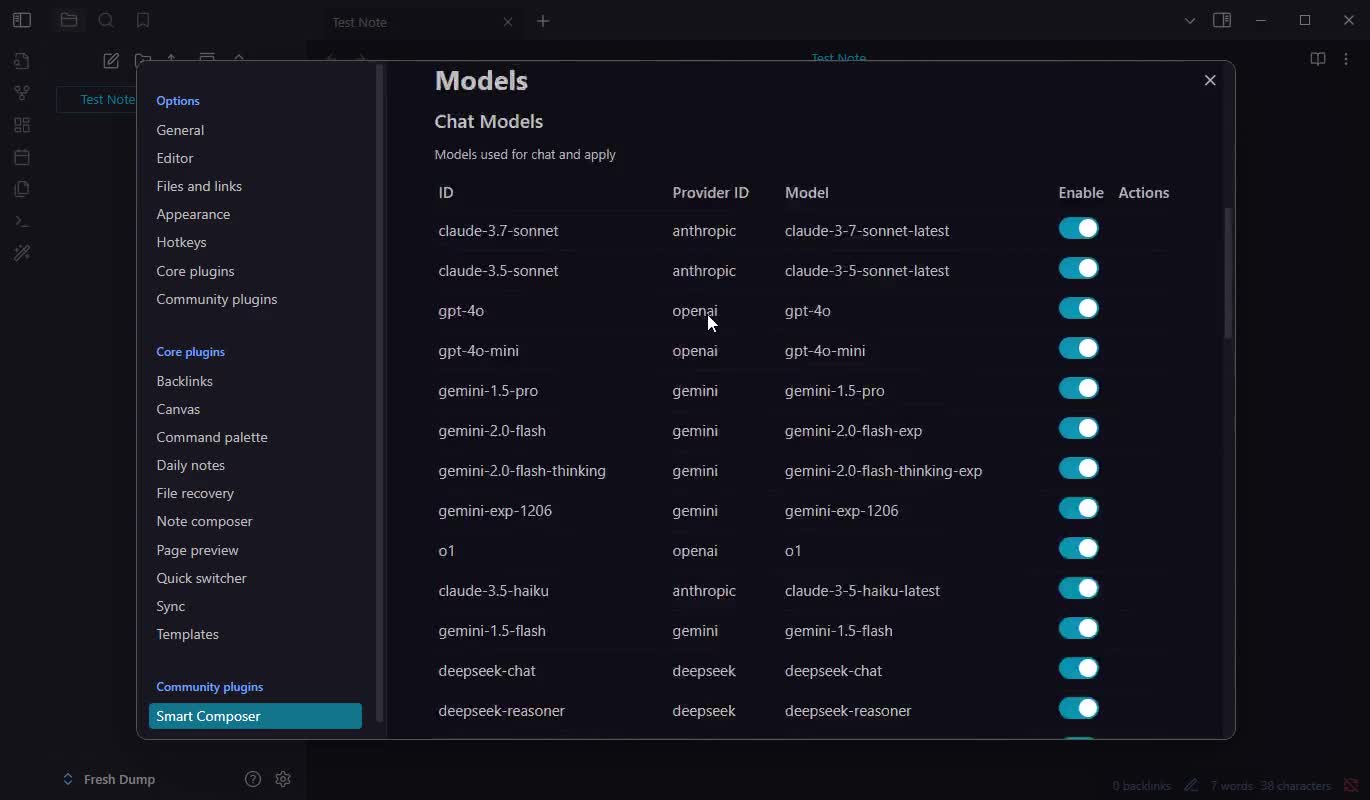The image size is (1370, 800).
Task: Open graph view from the ribbon
Action: click(22, 93)
